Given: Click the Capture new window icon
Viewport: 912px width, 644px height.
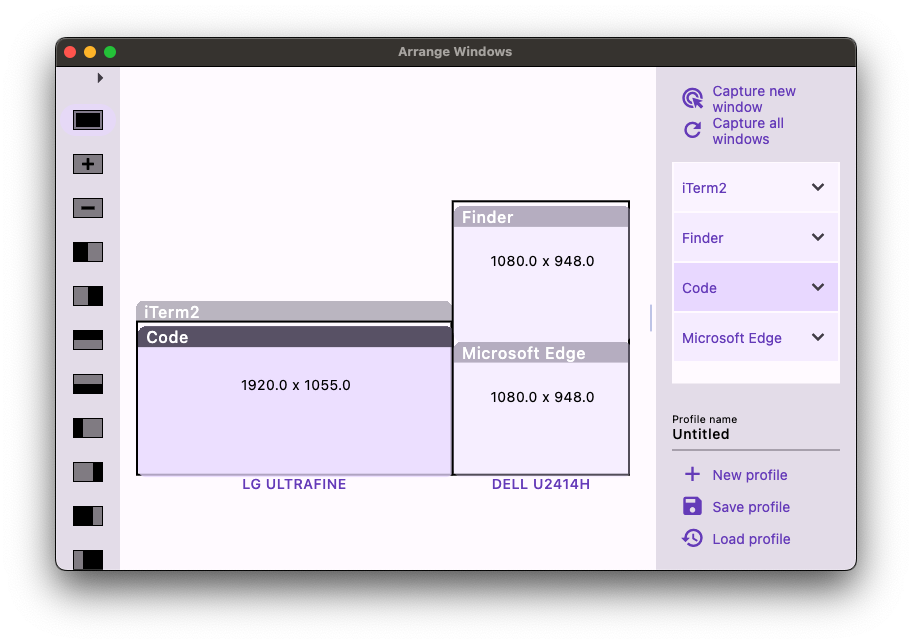Looking at the screenshot, I should [x=692, y=98].
